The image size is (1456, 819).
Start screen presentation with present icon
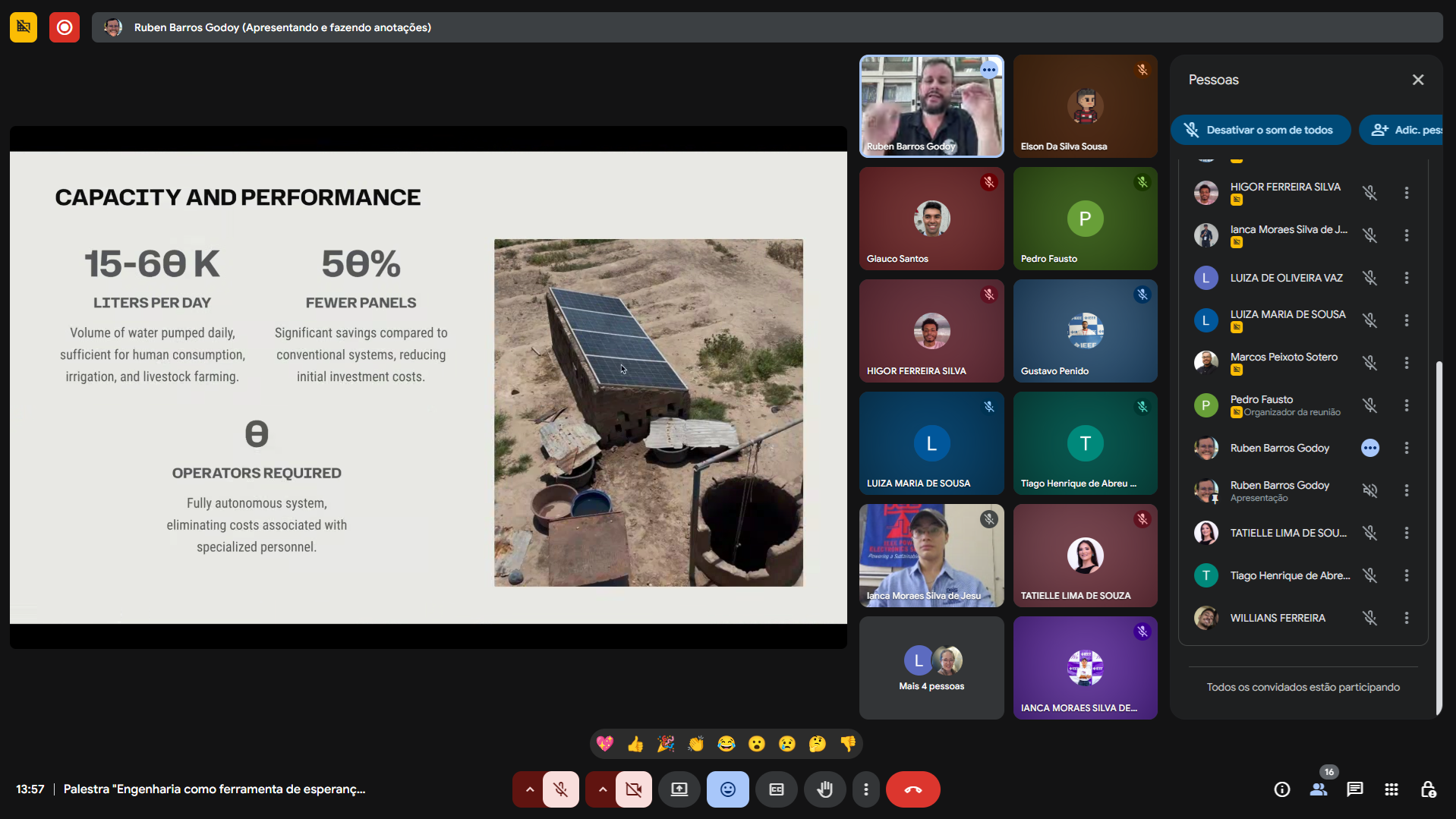[679, 789]
